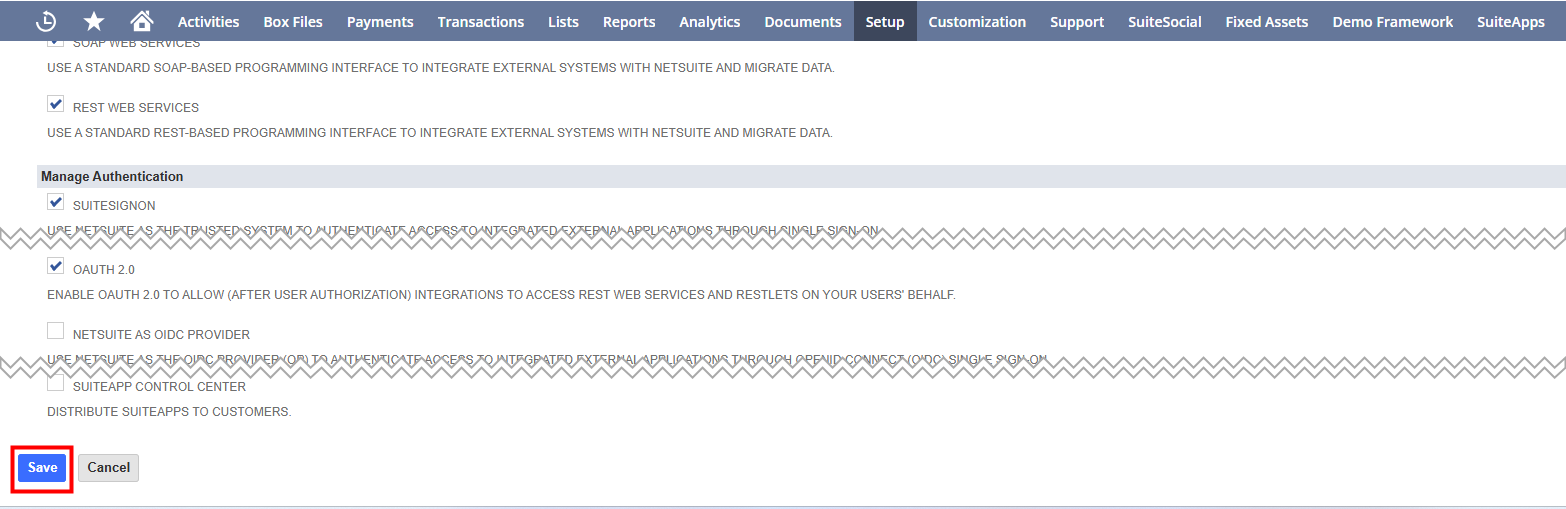Toggle the SuiteSignOn checkbox
The width and height of the screenshot is (1566, 509).
point(56,203)
